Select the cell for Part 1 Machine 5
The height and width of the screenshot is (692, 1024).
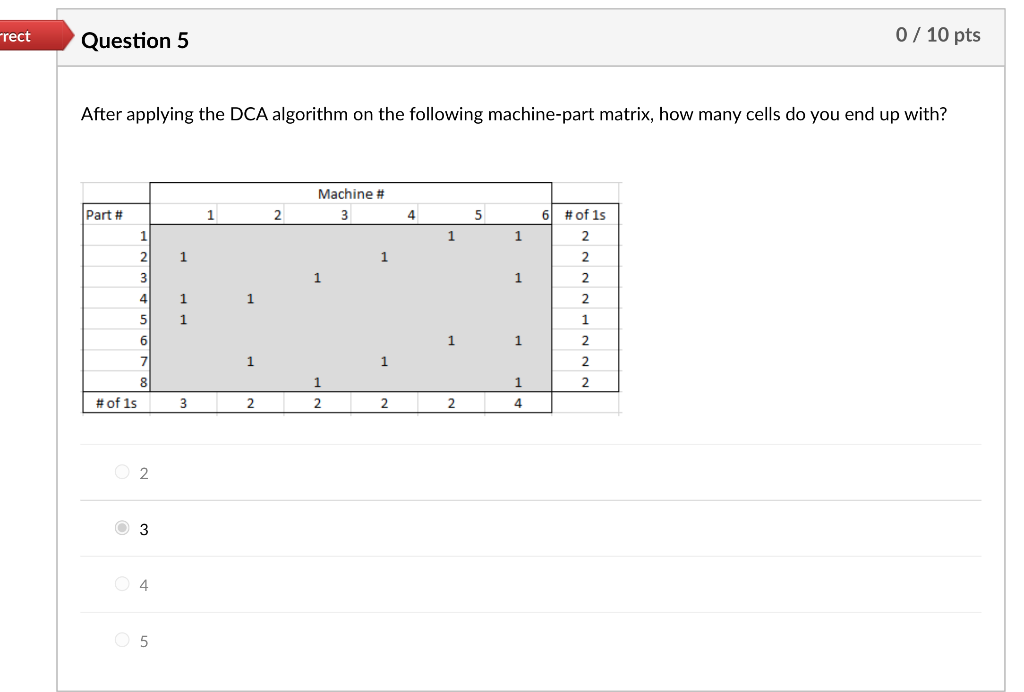(x=451, y=236)
